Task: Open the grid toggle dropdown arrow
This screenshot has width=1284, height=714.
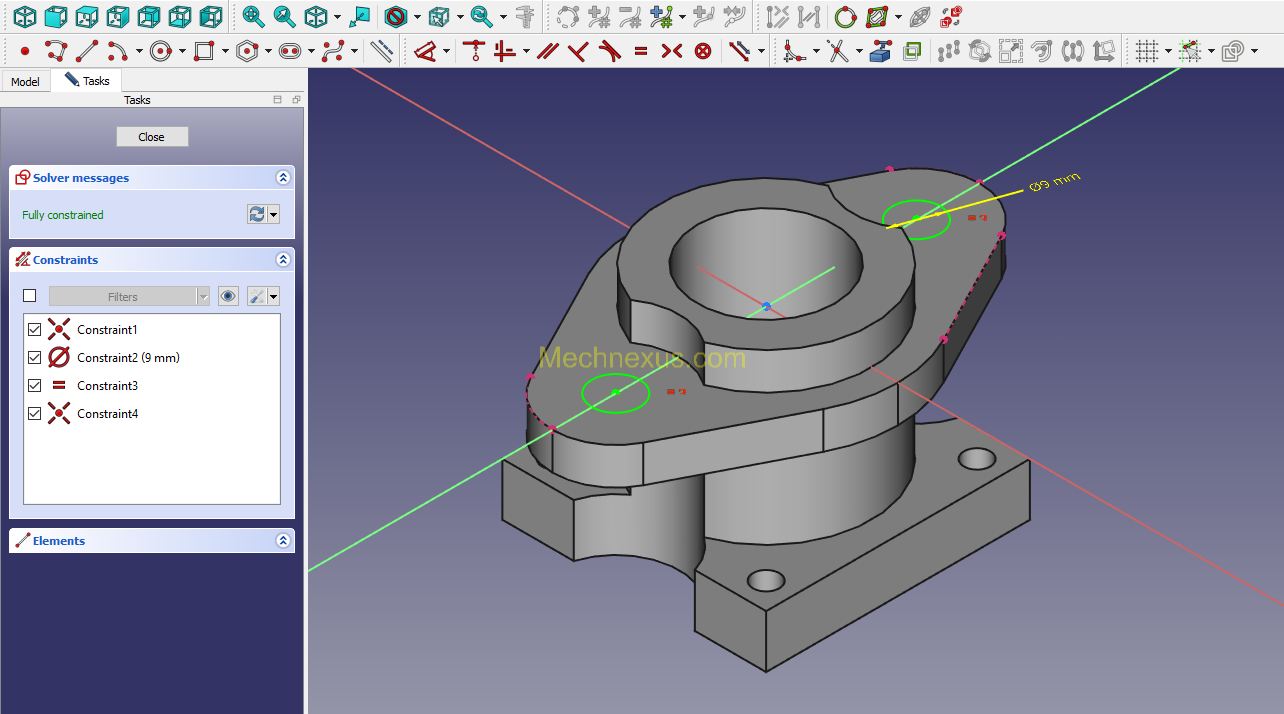Action: click(x=1167, y=51)
